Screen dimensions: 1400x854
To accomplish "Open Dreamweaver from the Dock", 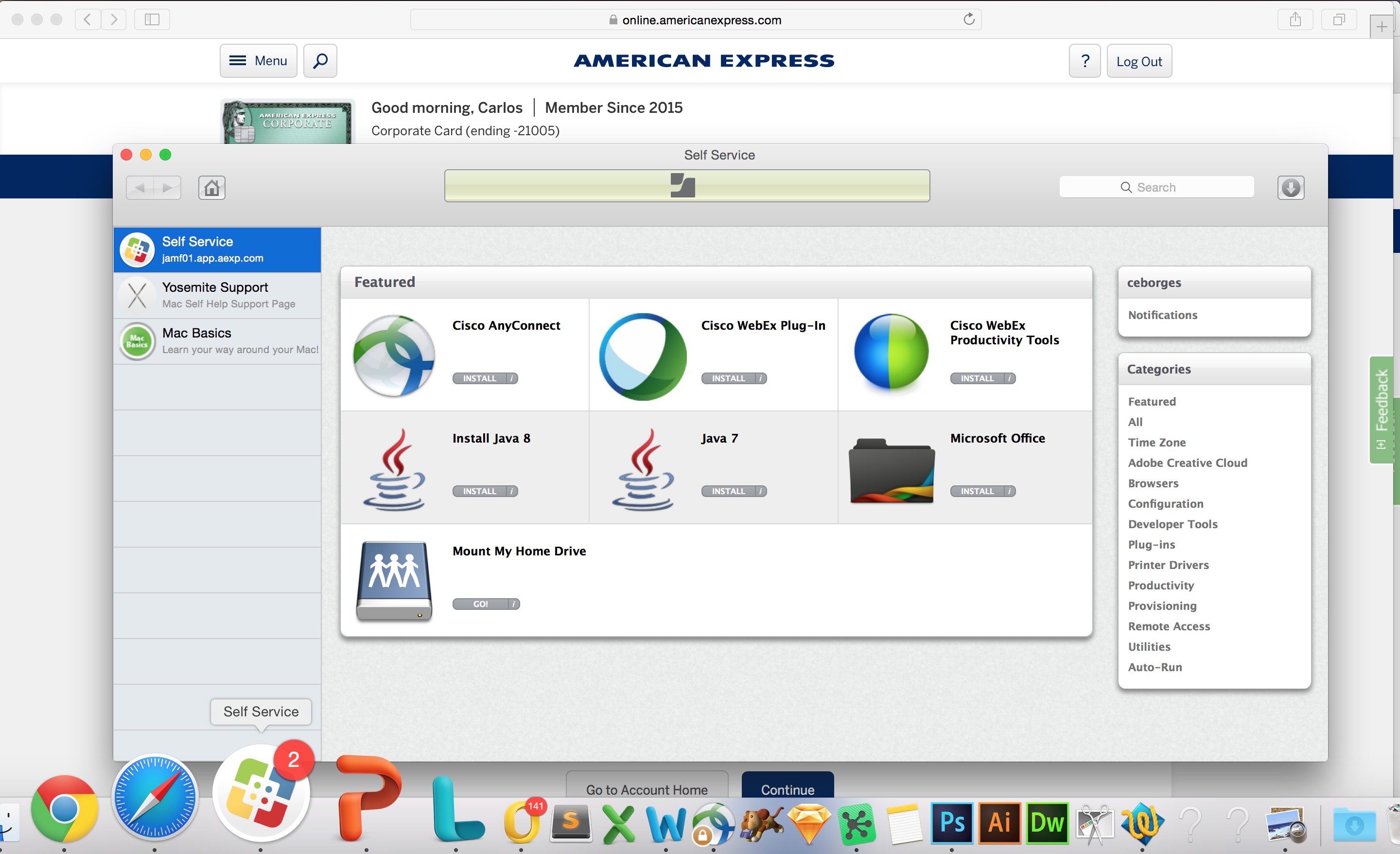I will [x=1047, y=823].
